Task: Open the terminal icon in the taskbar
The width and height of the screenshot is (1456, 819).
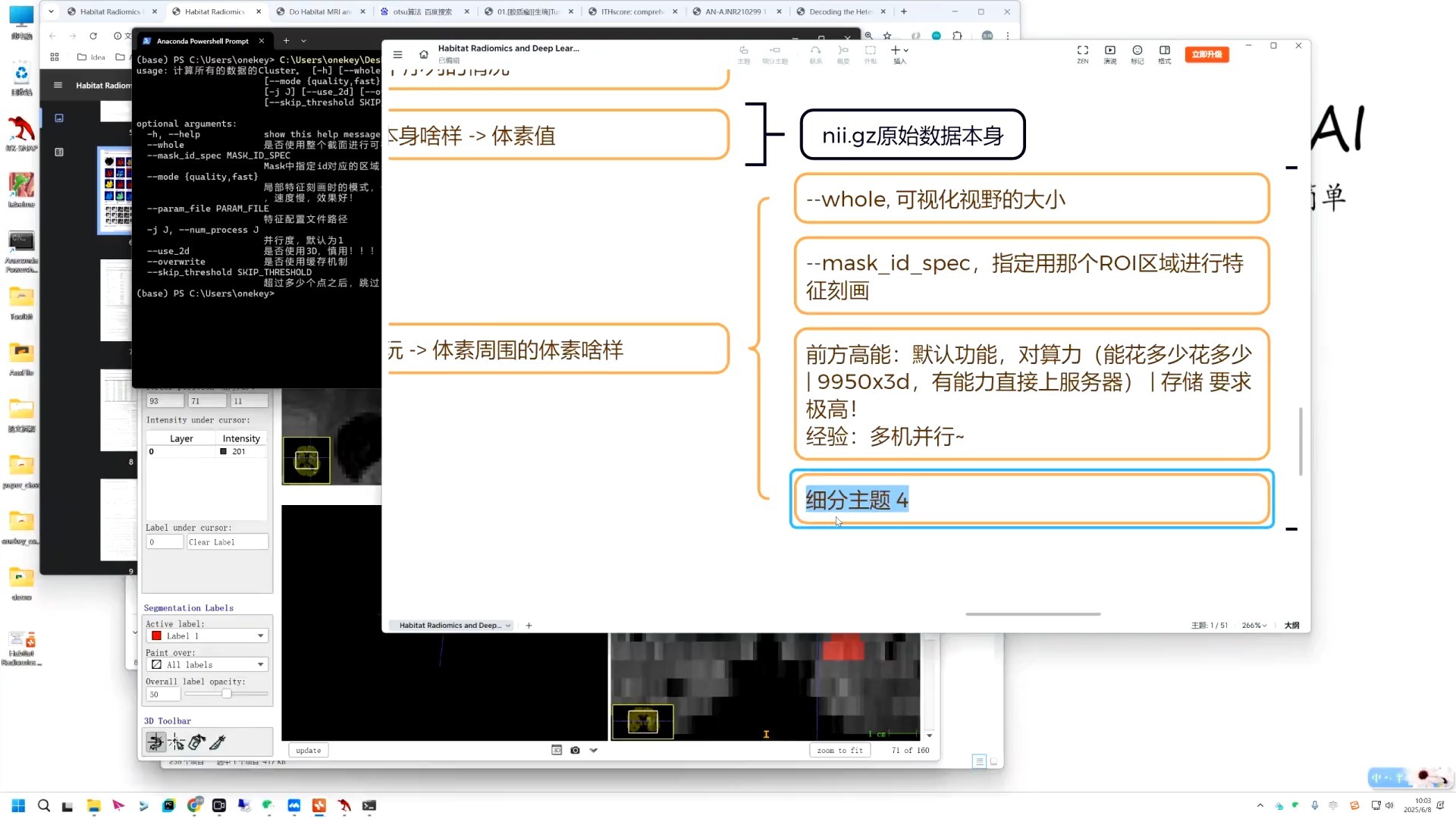Action: 369,805
